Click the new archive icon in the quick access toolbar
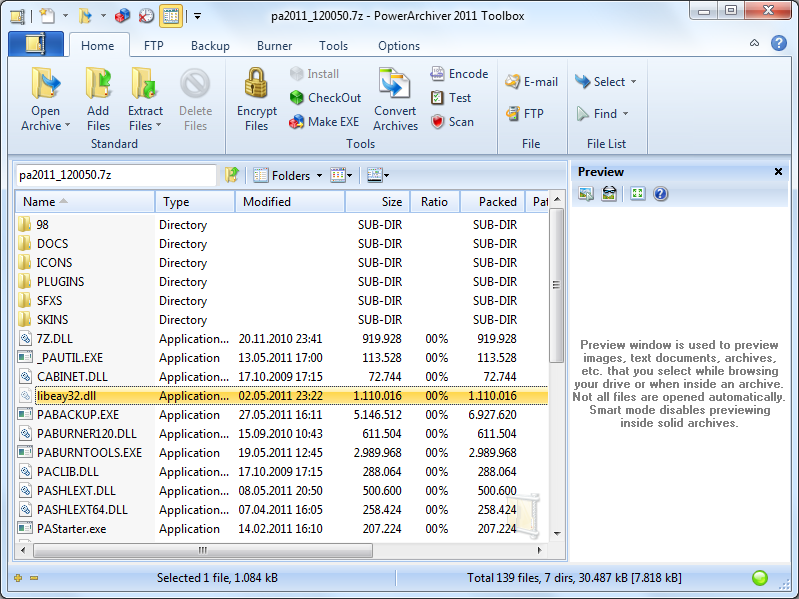 pos(47,16)
